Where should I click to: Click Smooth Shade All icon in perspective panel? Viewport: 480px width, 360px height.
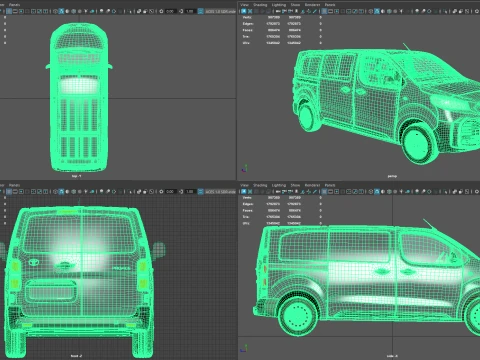[x=377, y=11]
